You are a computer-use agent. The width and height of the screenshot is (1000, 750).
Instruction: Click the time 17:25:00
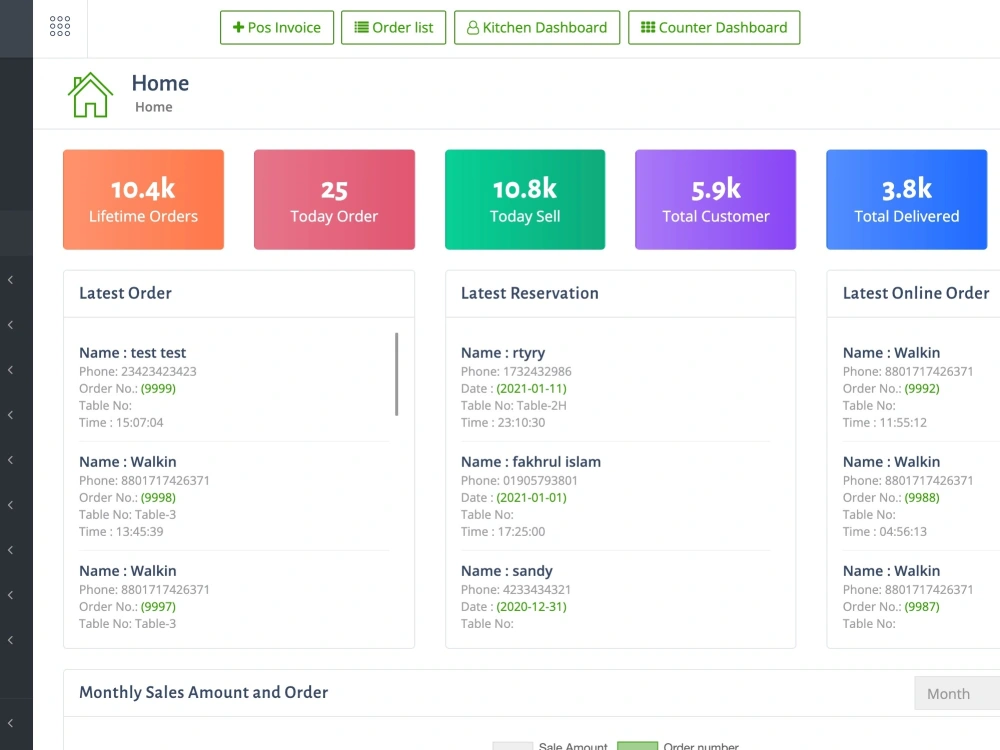(521, 531)
